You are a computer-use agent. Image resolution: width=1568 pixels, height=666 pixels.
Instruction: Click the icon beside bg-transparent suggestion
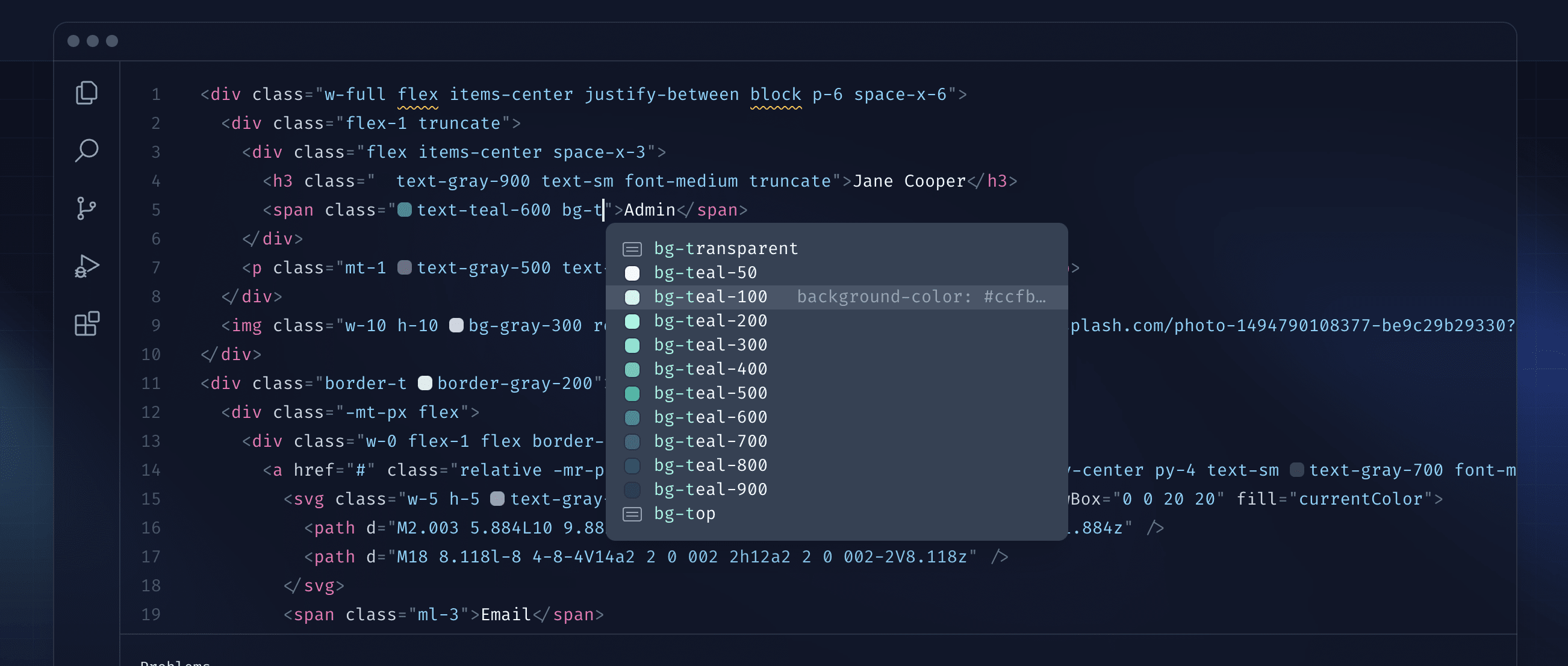(632, 249)
